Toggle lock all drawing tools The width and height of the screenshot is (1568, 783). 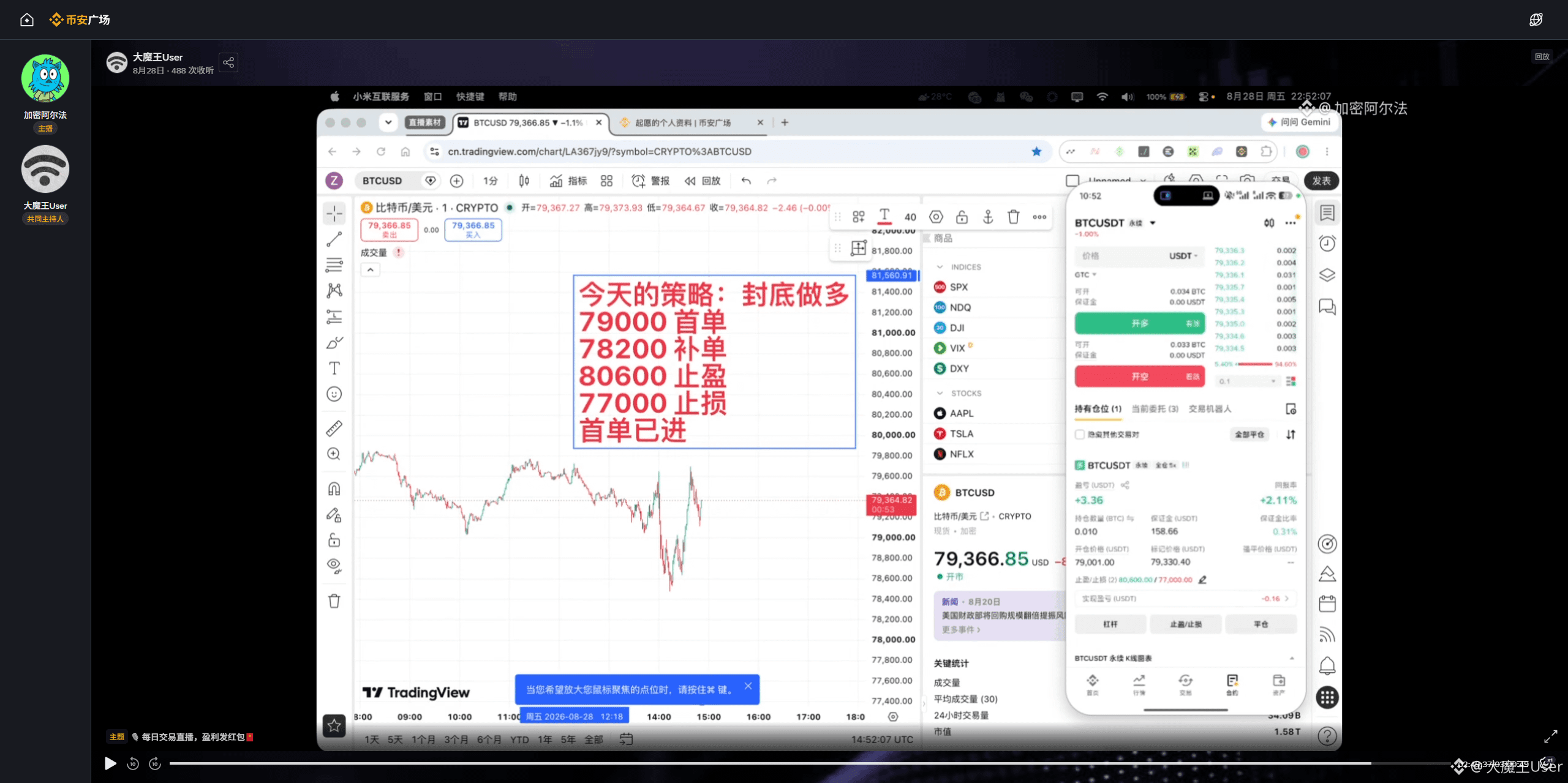334,540
